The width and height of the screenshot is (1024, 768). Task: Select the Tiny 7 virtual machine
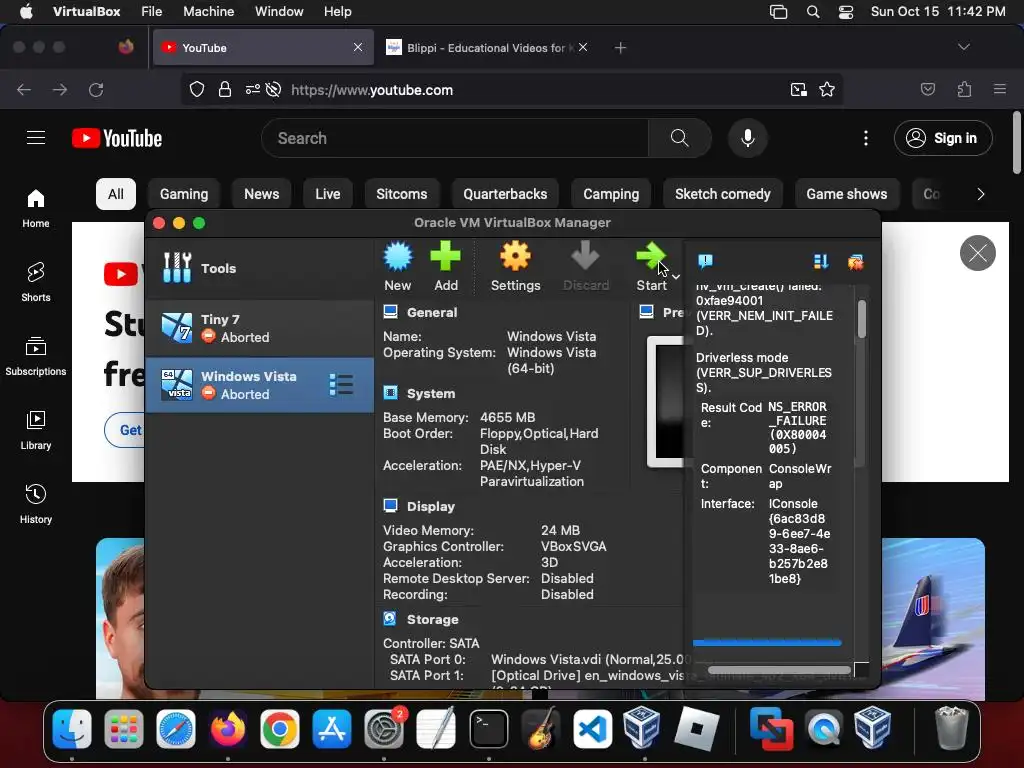tap(259, 328)
